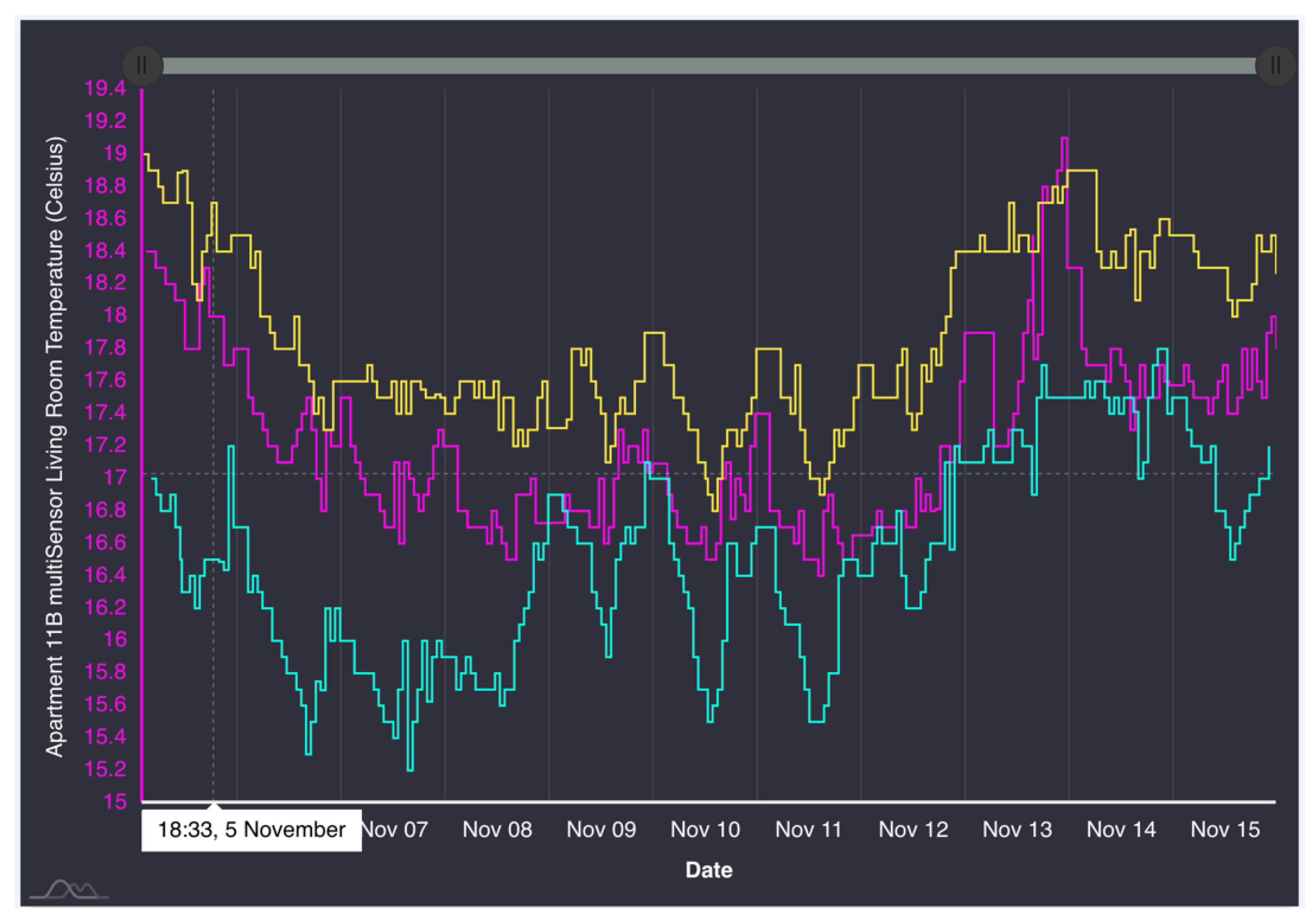
Task: Click the grey range scrollbar bar
Action: 709,66
